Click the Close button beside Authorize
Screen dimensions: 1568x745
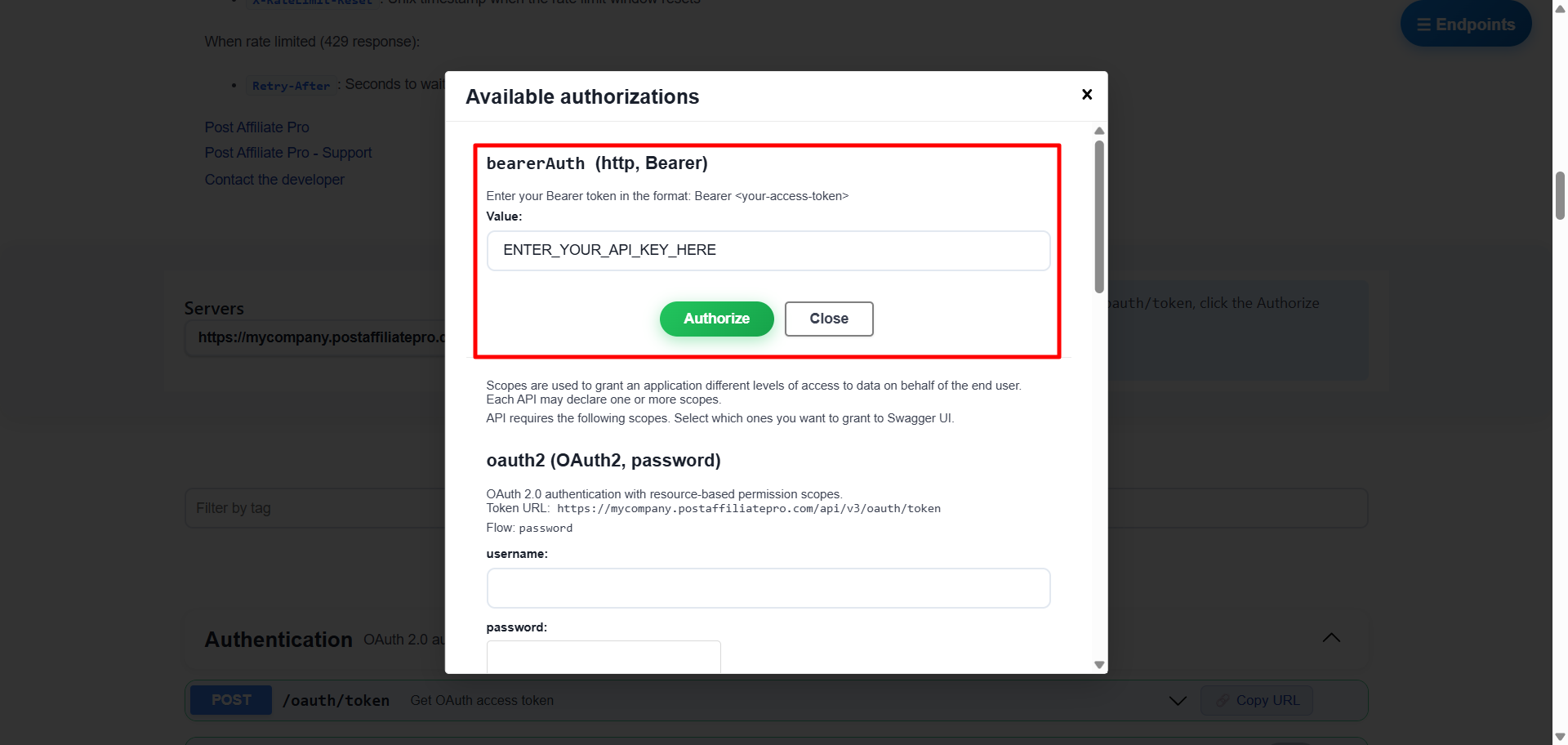[x=829, y=319]
